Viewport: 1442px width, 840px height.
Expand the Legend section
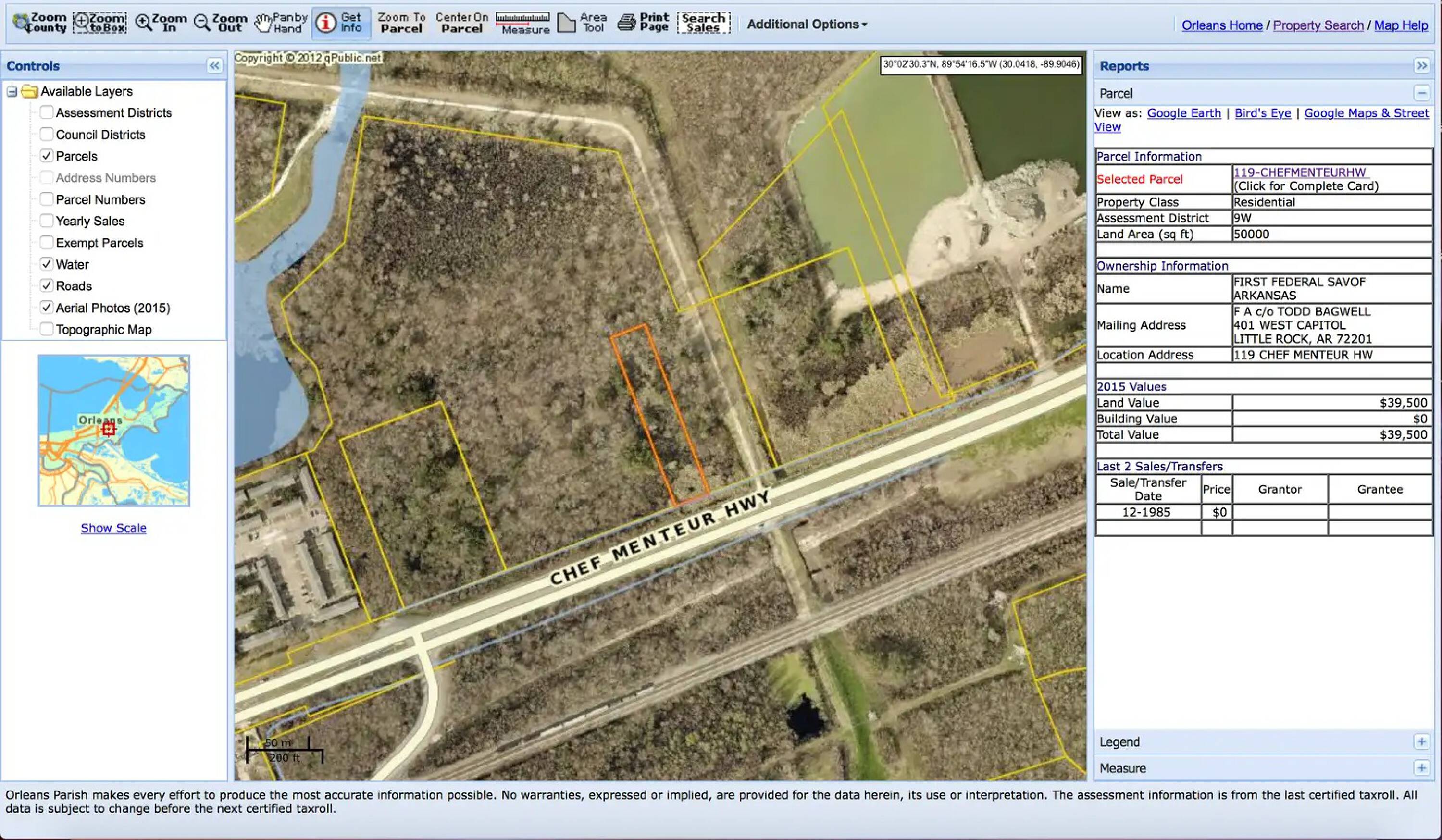click(1421, 741)
